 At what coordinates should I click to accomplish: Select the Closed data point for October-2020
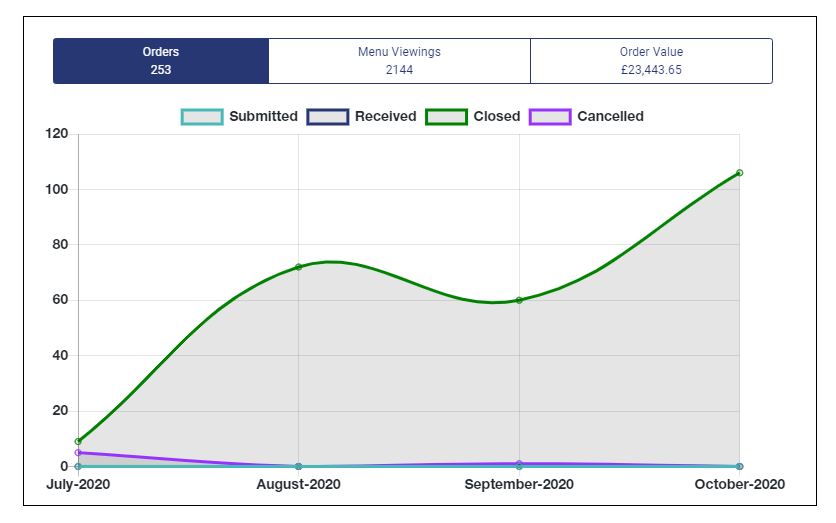739,173
